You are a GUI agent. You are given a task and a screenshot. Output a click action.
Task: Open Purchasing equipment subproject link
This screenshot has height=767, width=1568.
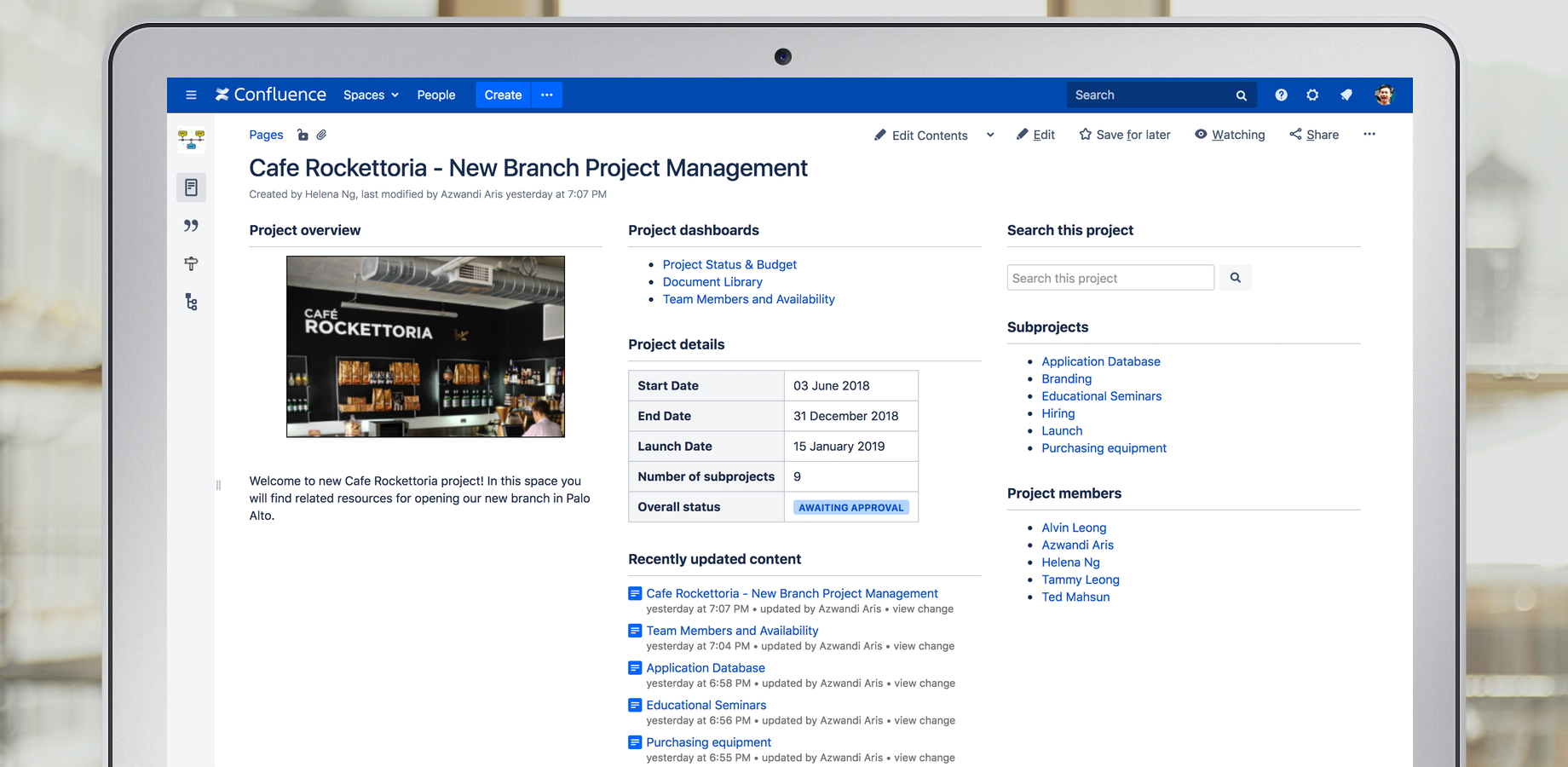[1104, 448]
